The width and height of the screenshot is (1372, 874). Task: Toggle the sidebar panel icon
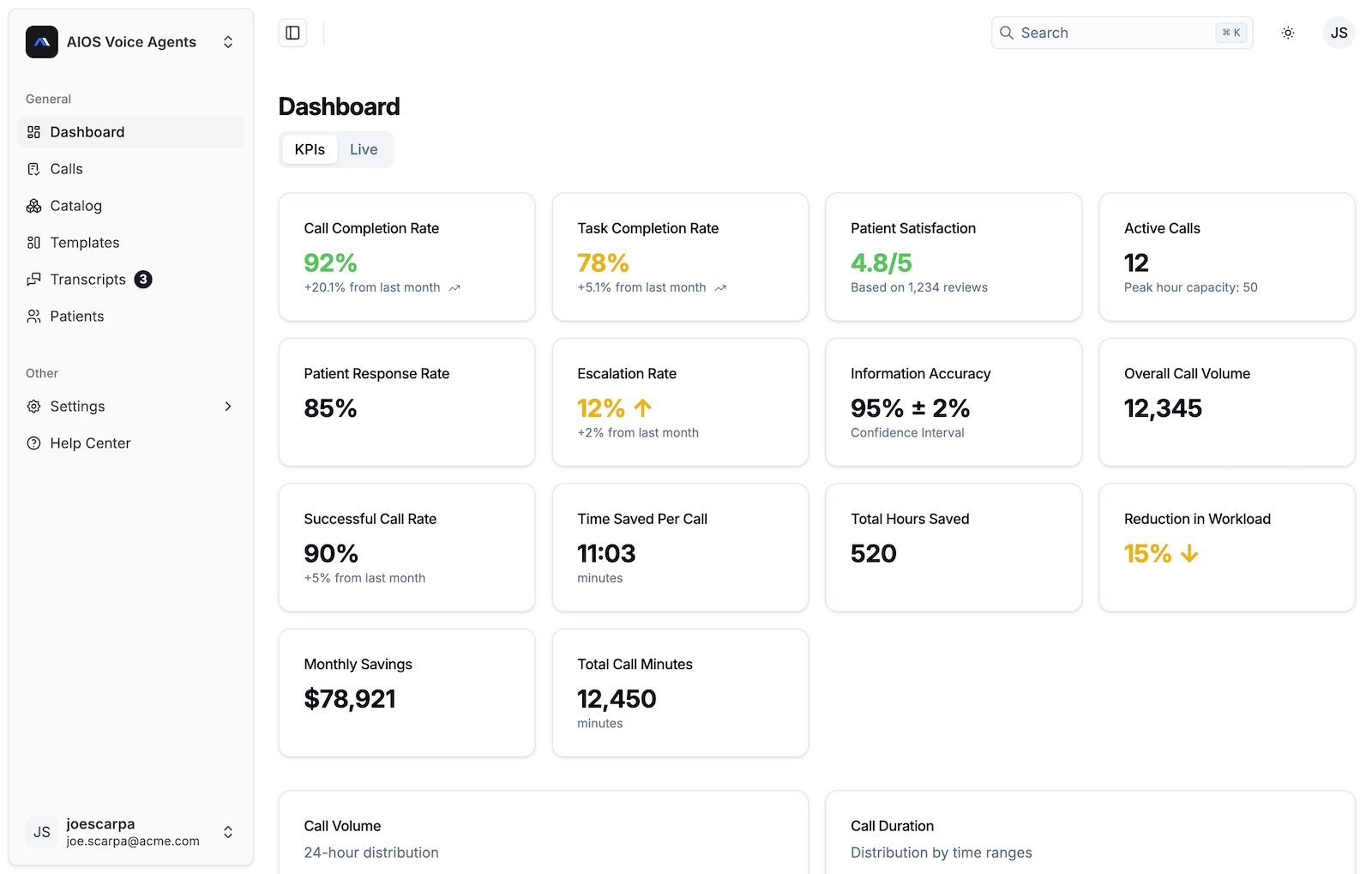coord(292,33)
